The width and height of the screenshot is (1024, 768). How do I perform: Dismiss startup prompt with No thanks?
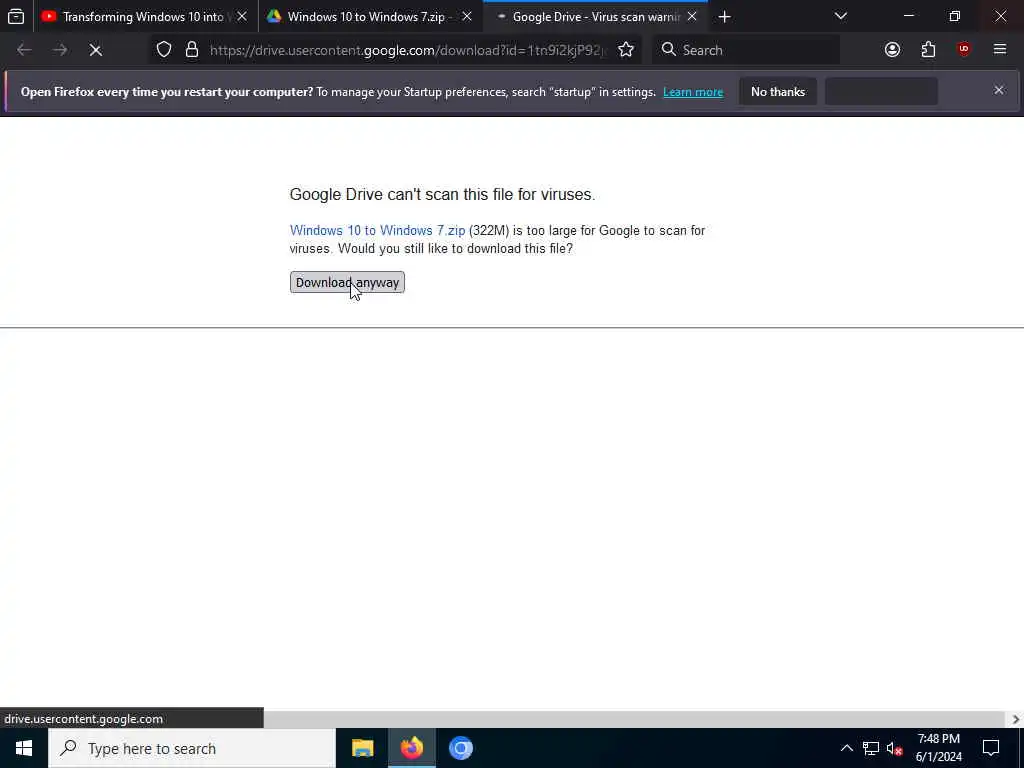pos(778,91)
